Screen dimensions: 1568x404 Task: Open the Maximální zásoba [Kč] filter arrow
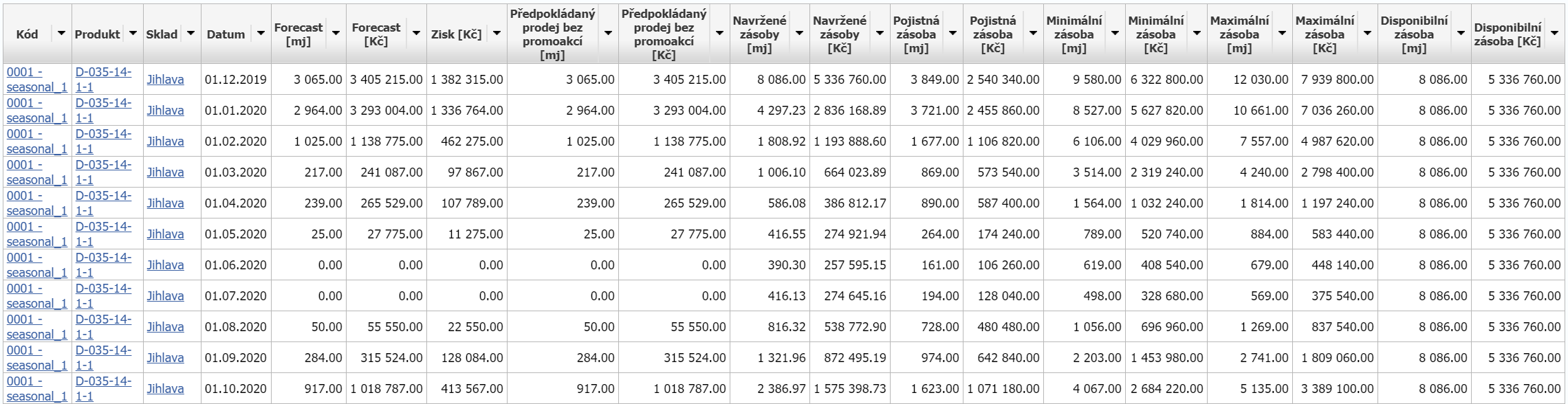1367,34
